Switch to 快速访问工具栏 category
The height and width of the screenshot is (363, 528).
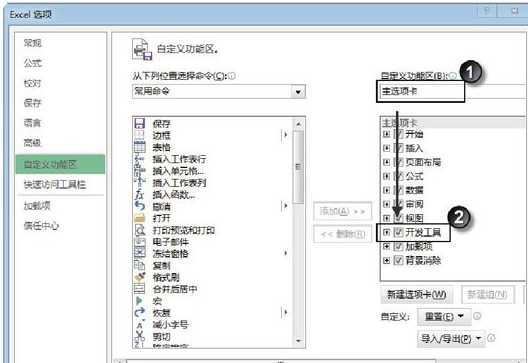pos(55,184)
